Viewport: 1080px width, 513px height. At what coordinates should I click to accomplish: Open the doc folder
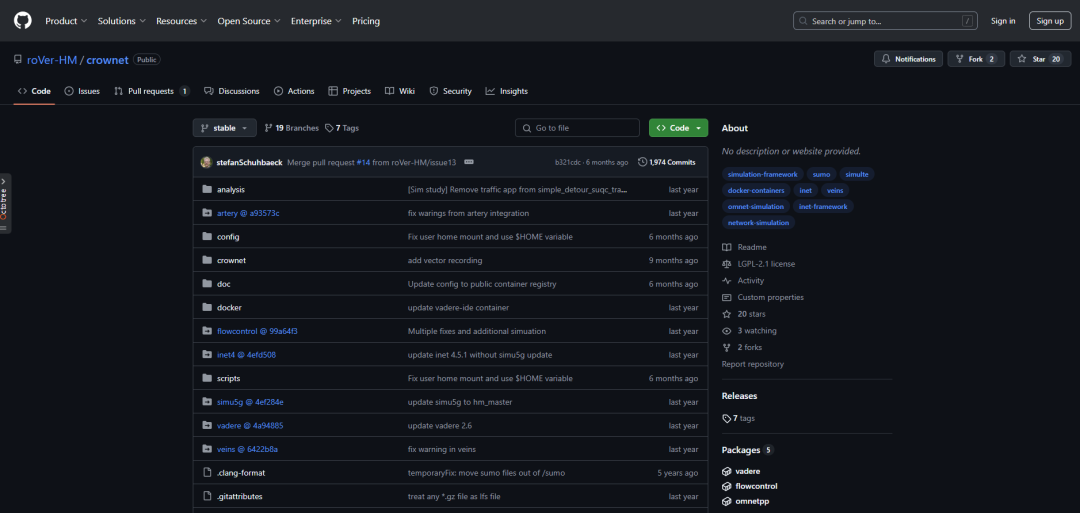[x=223, y=284]
